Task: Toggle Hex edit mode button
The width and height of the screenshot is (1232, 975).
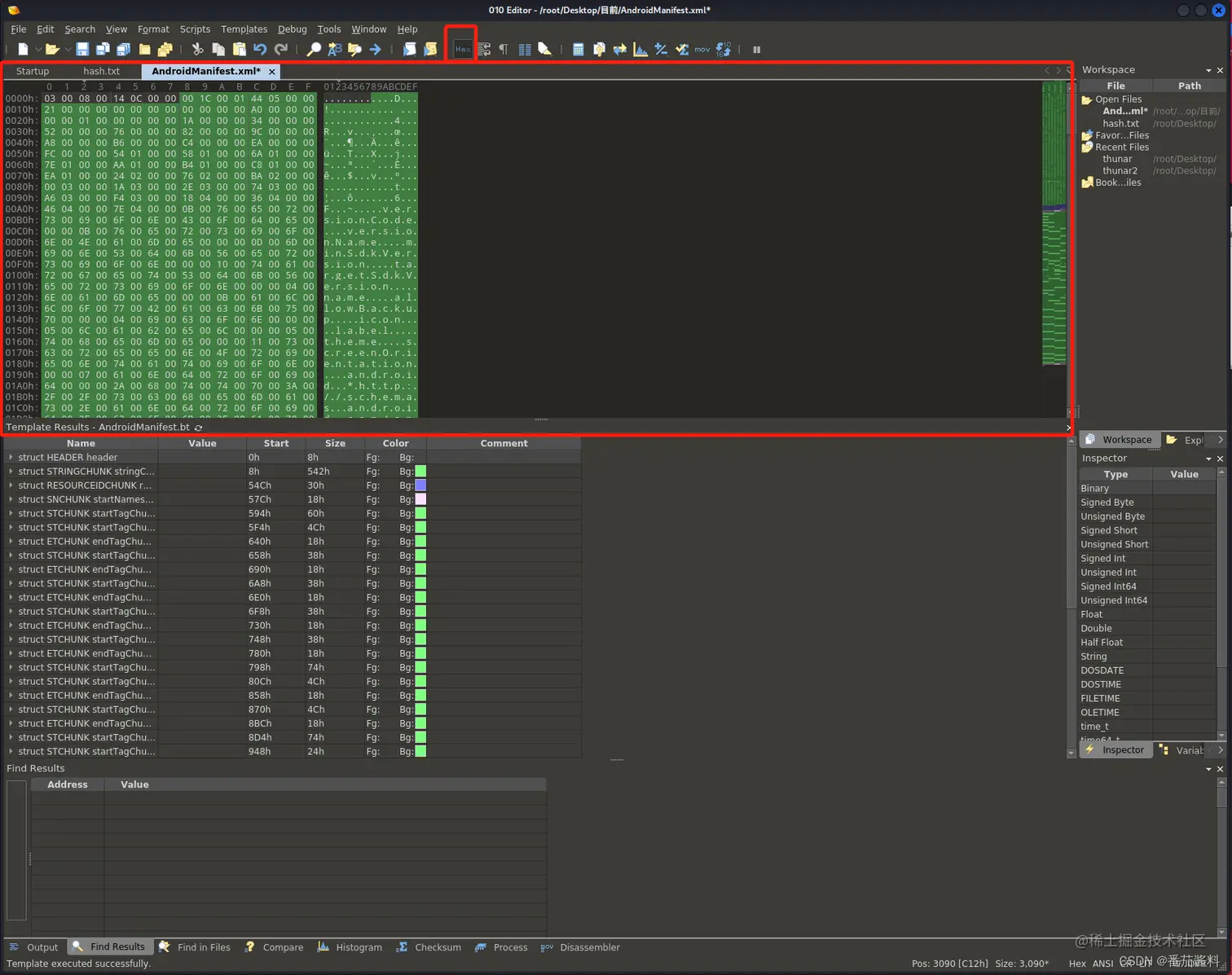Action: pyautogui.click(x=462, y=50)
